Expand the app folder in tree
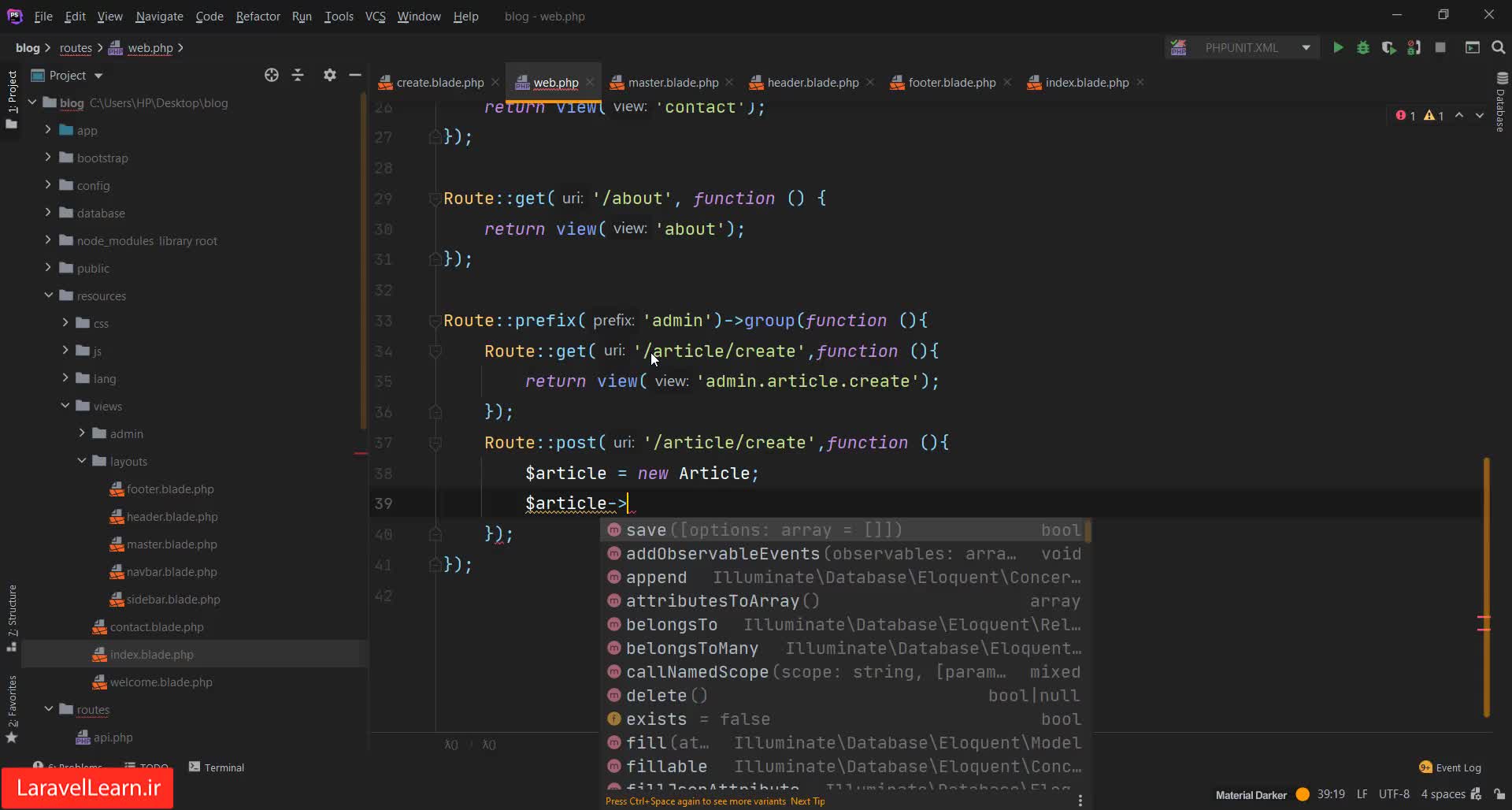Screen dimensions: 1512x810 point(48,130)
